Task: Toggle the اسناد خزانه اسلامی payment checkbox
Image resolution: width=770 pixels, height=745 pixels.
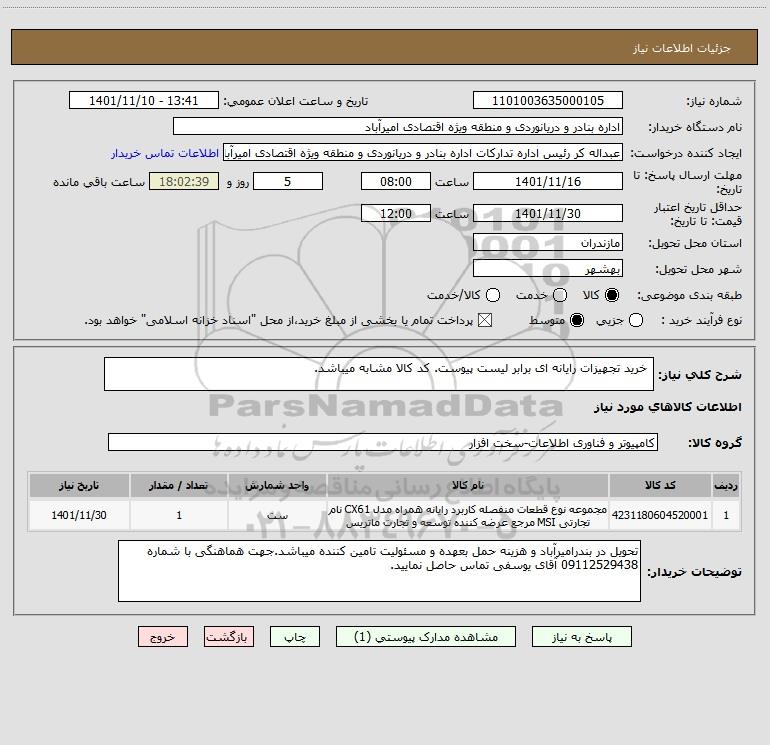Action: pyautogui.click(x=485, y=320)
